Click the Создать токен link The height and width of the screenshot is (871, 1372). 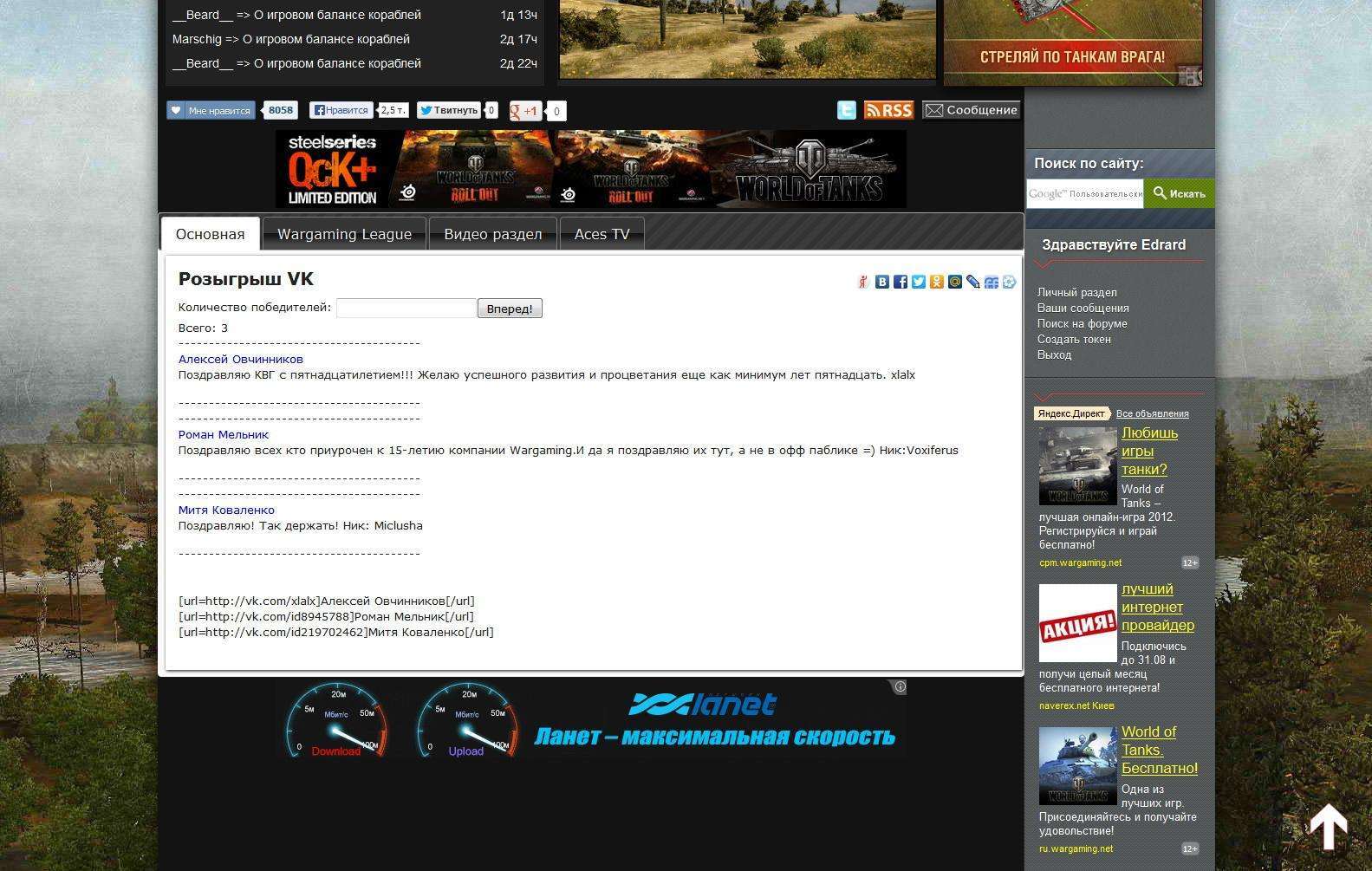click(1074, 339)
